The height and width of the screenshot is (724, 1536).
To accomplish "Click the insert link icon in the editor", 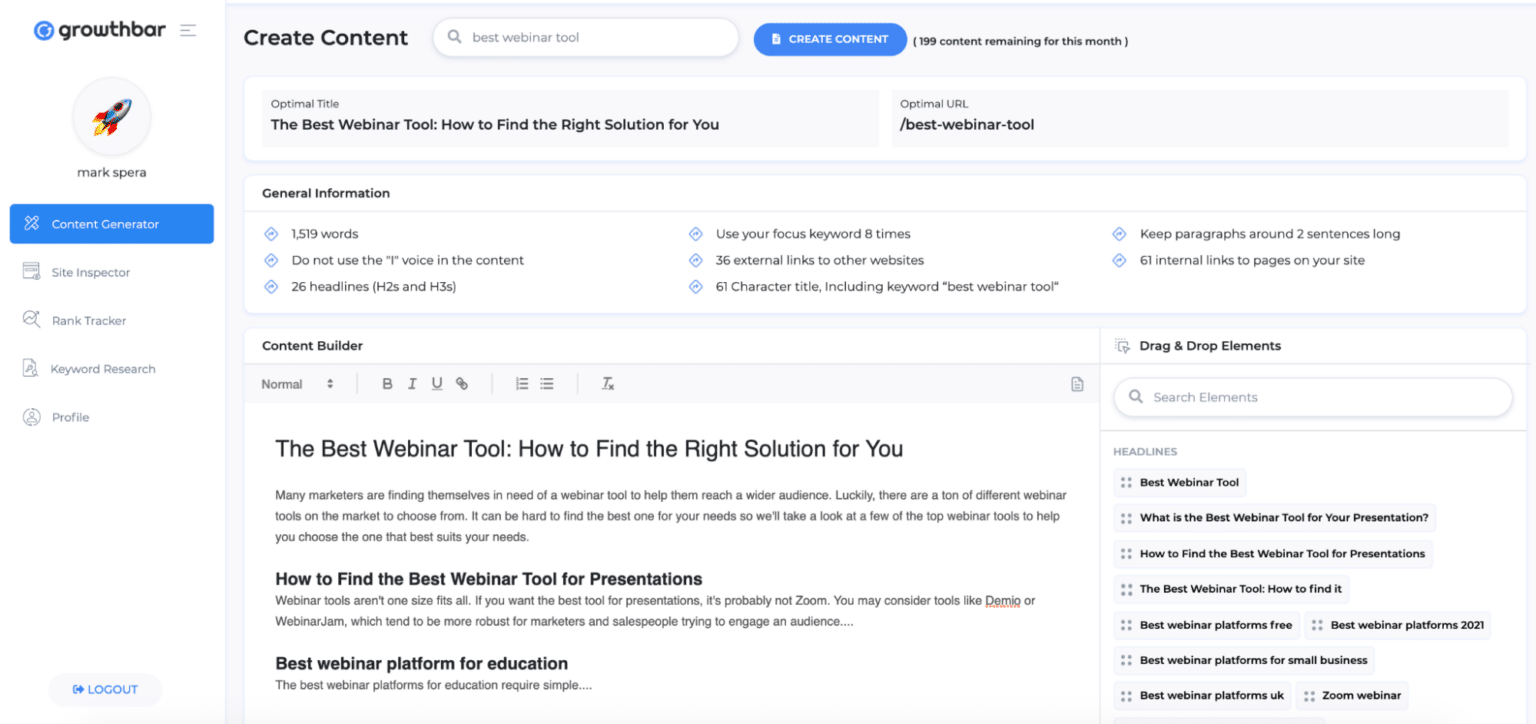I will point(461,383).
